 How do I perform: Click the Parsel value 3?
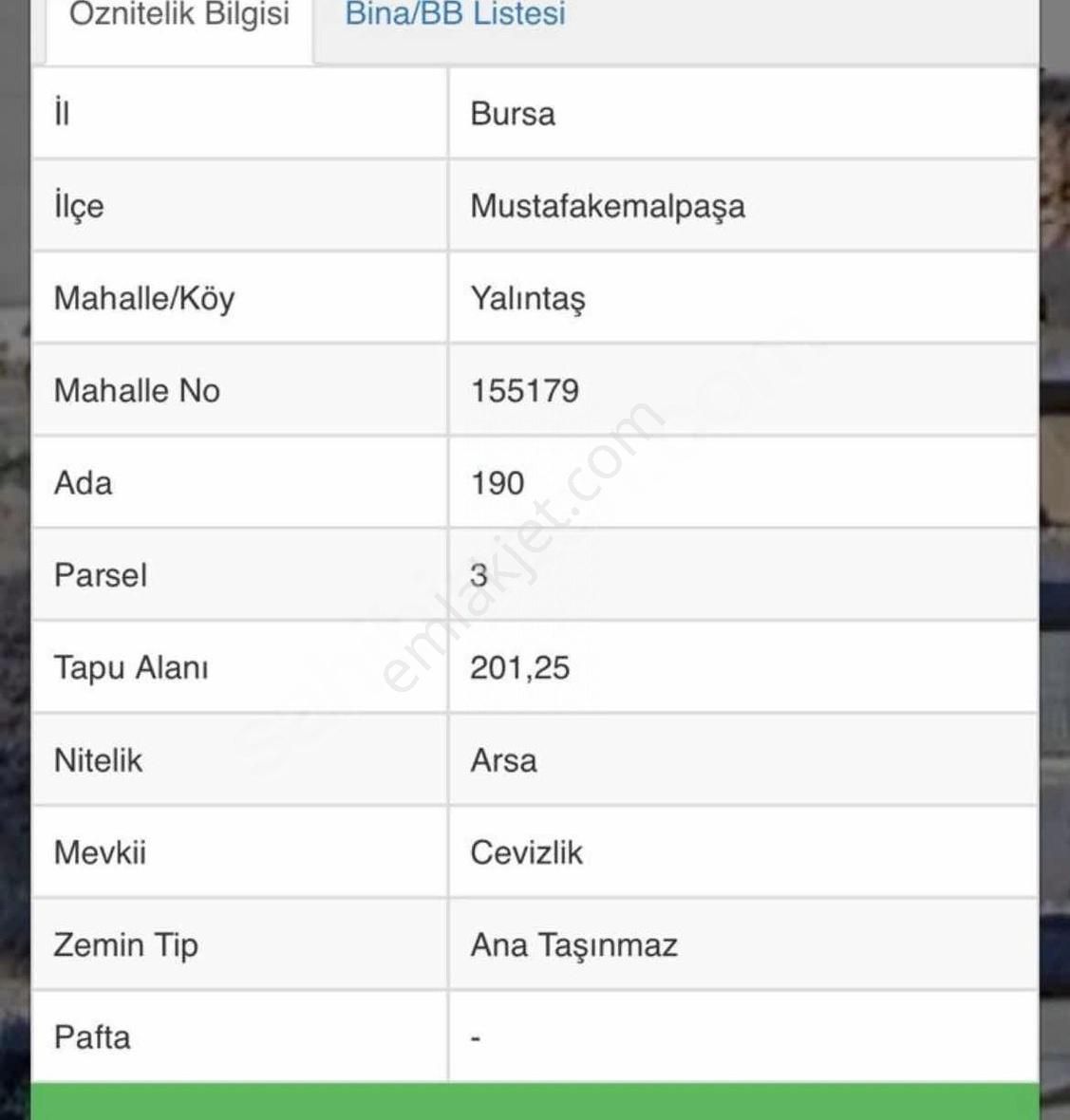point(479,576)
